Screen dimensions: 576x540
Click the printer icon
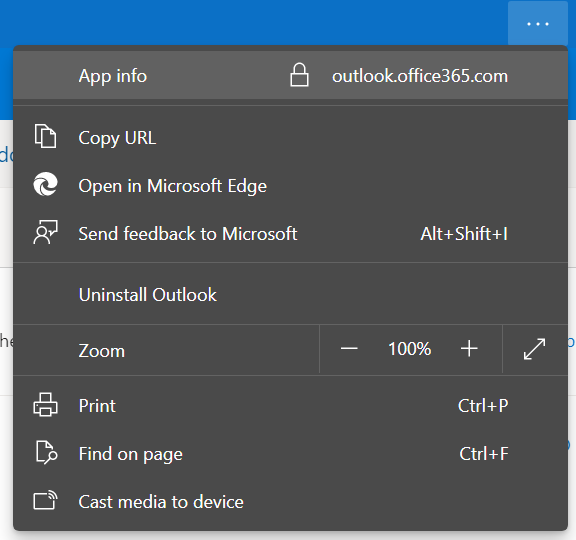[46, 404]
